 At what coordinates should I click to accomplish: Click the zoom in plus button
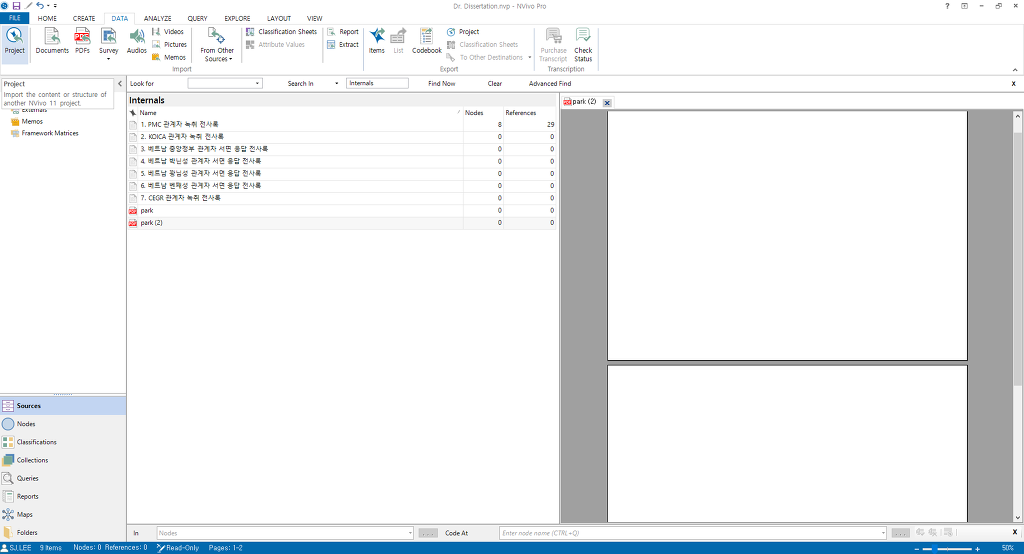978,549
